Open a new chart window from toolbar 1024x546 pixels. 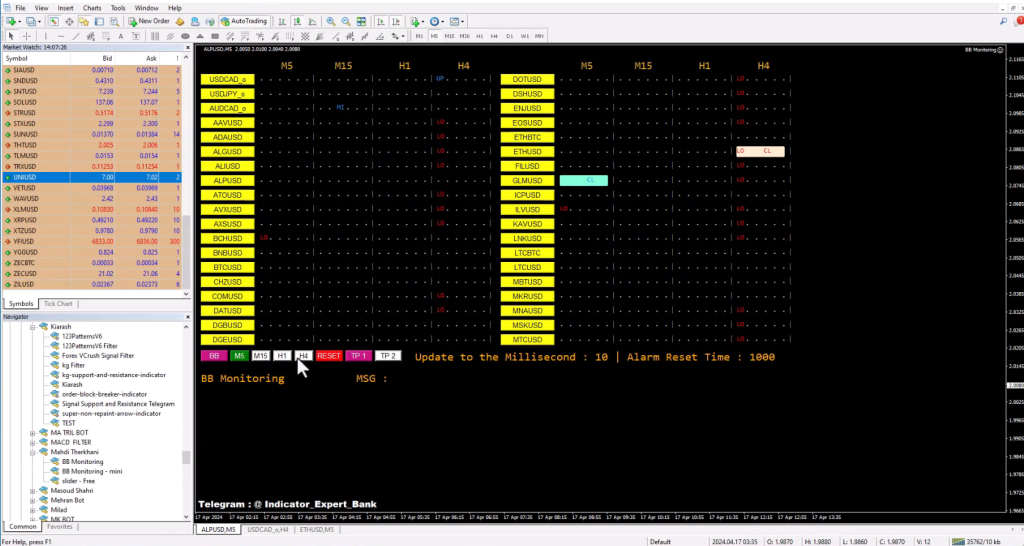click(x=11, y=22)
